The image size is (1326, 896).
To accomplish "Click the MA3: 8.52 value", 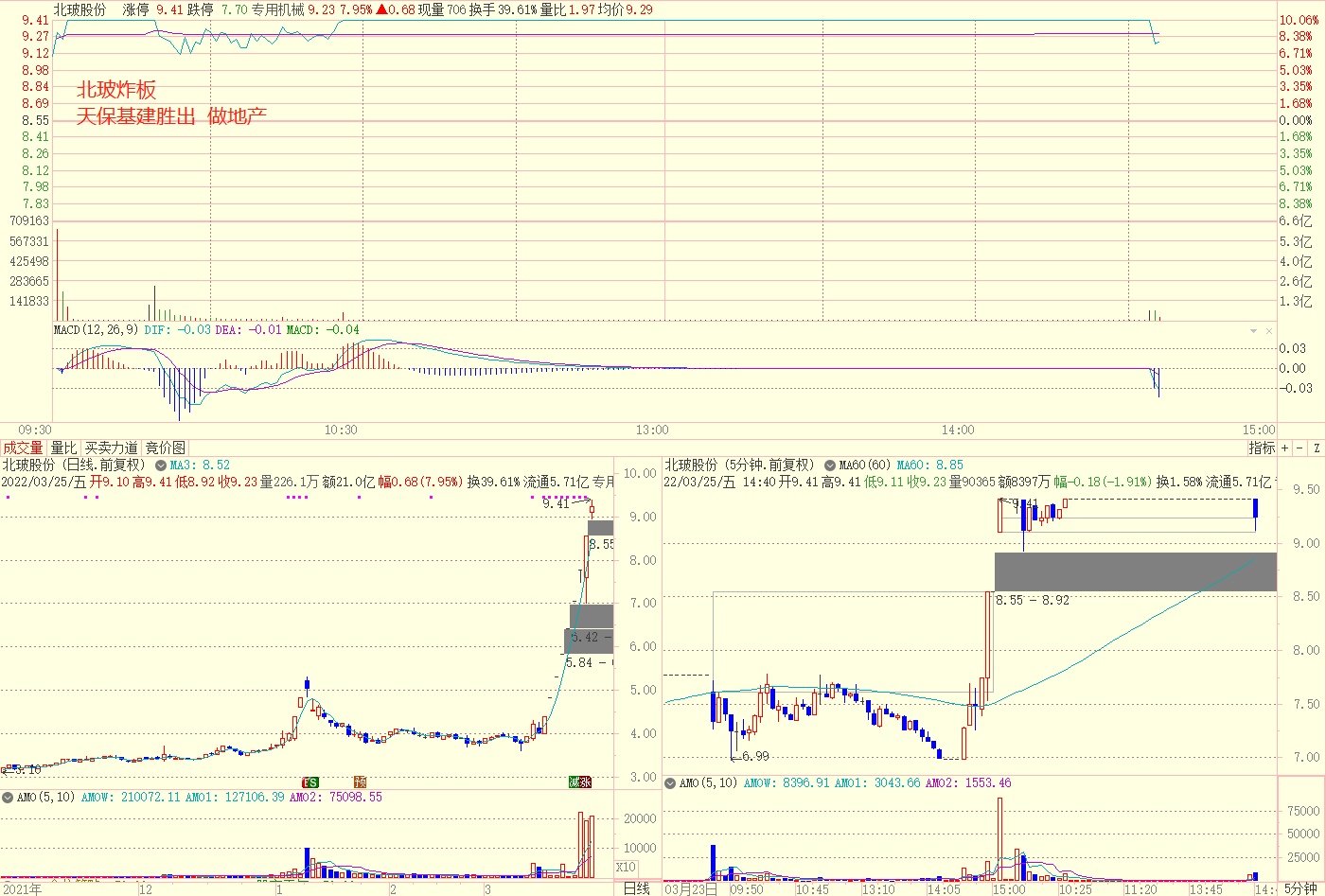I will click(200, 466).
